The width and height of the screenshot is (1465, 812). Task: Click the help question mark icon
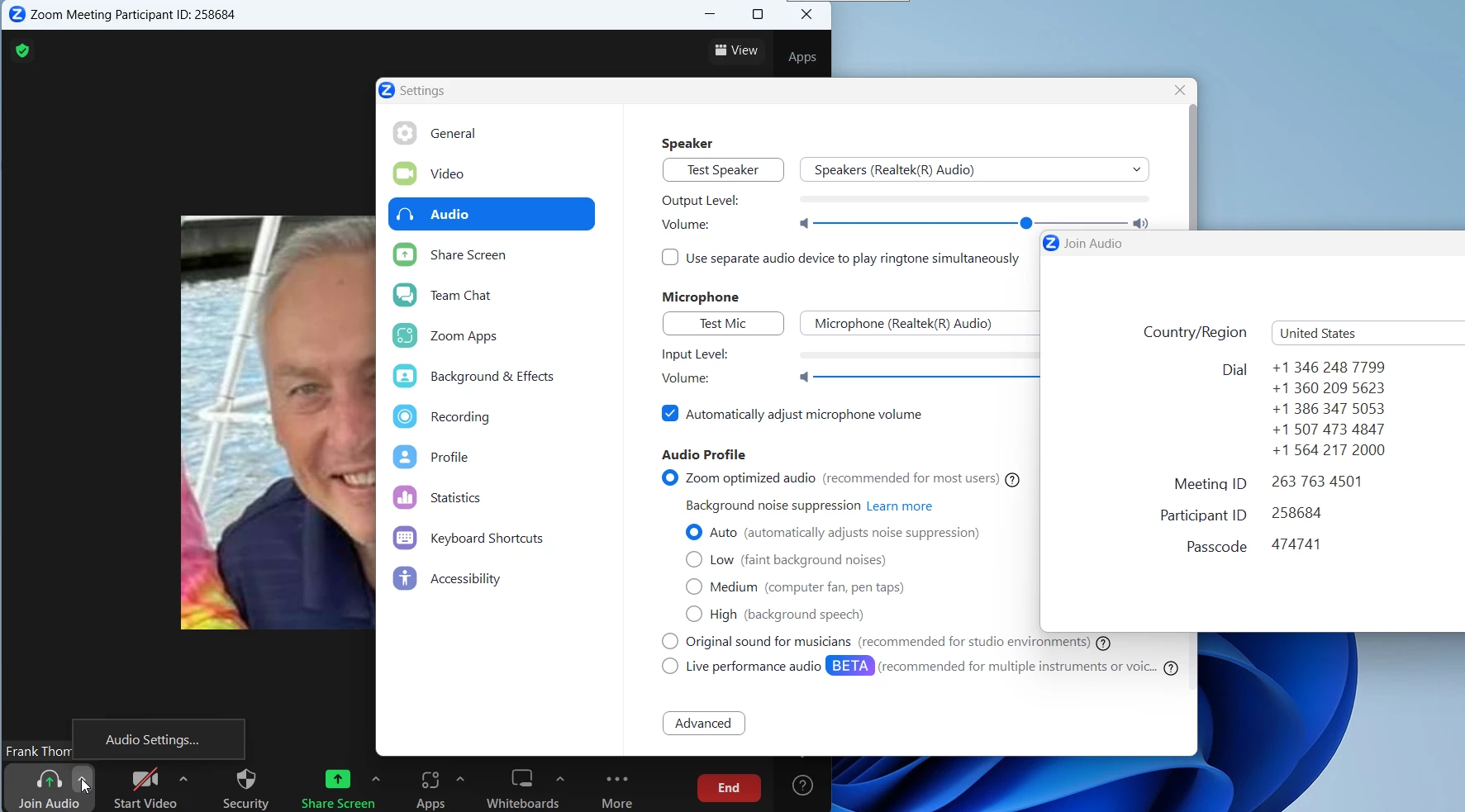click(x=803, y=786)
